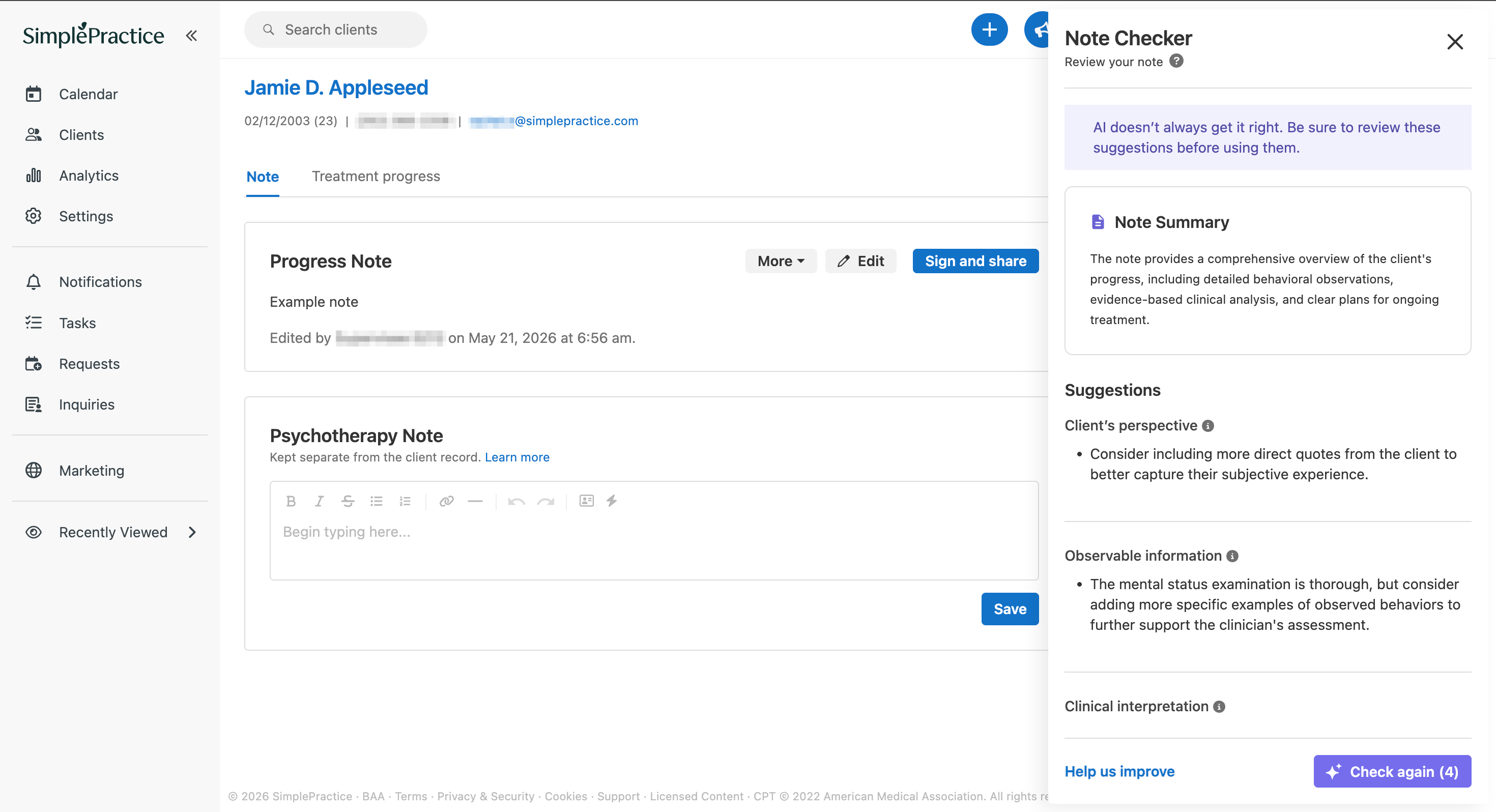Toggle bold formatting in note editor

coord(291,501)
